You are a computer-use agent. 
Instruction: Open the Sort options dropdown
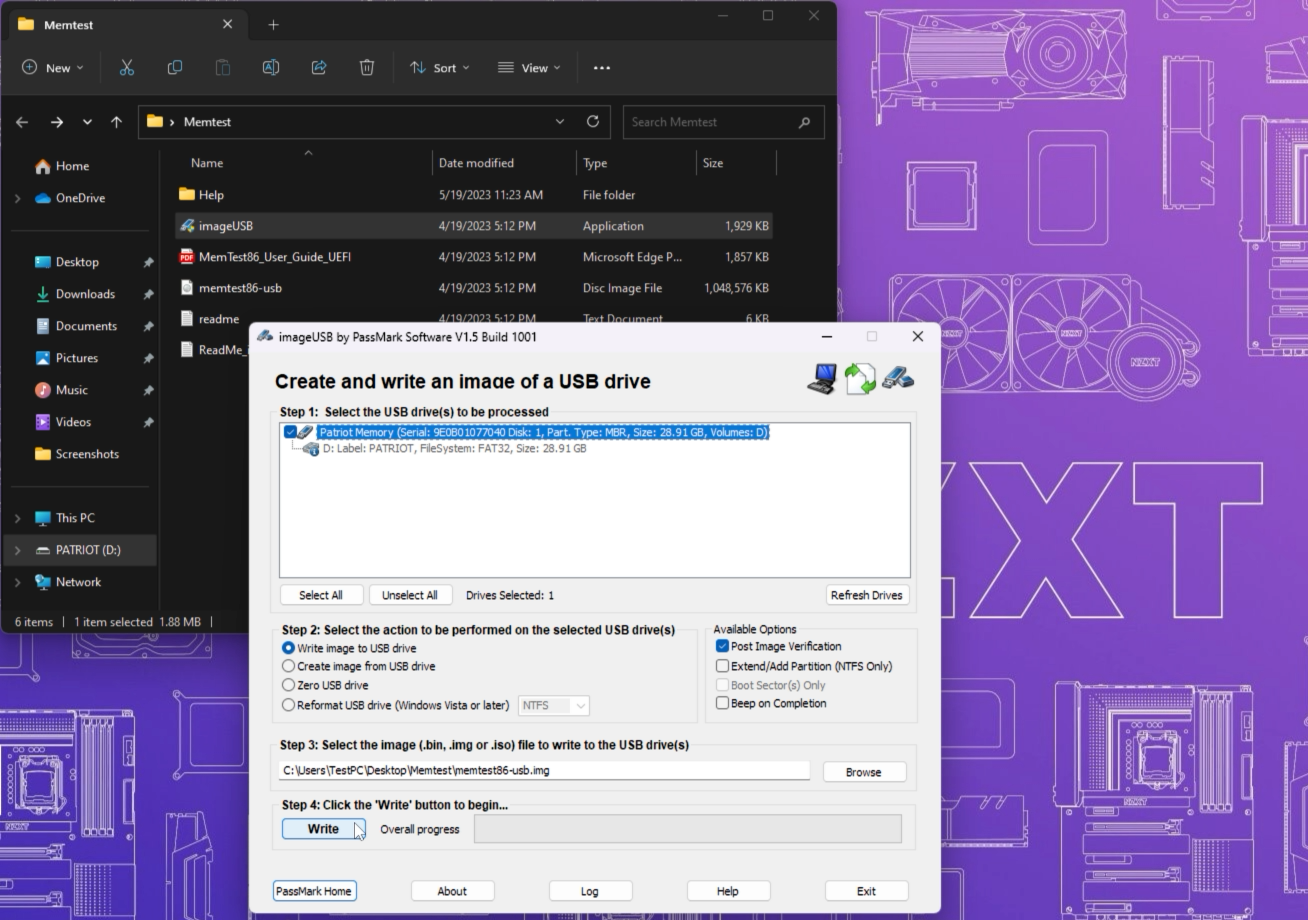pyautogui.click(x=440, y=67)
